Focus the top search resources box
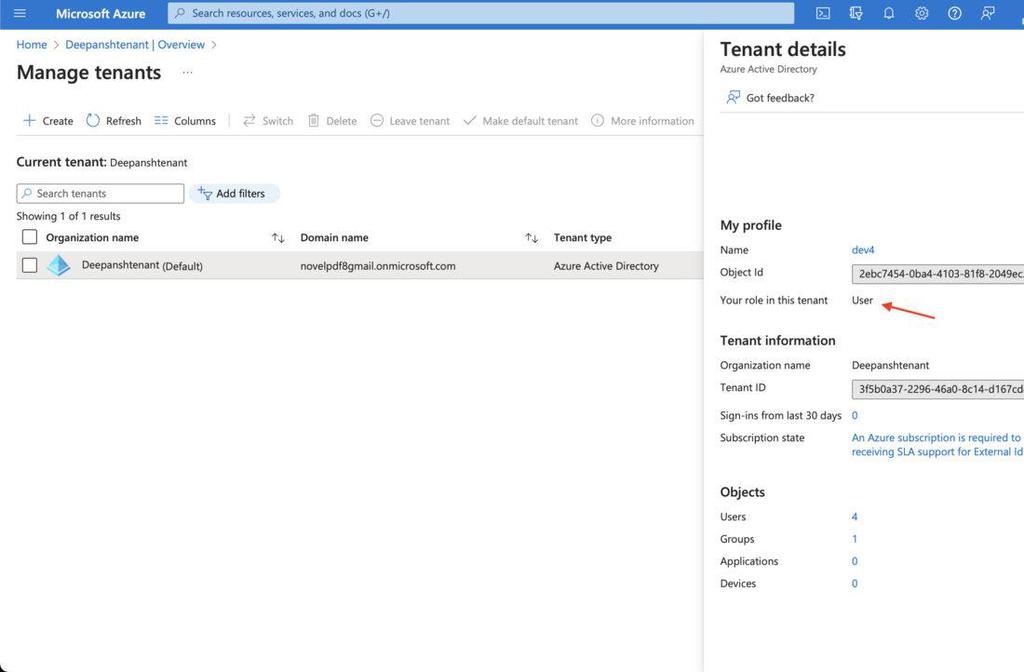This screenshot has width=1024, height=672. (x=481, y=13)
